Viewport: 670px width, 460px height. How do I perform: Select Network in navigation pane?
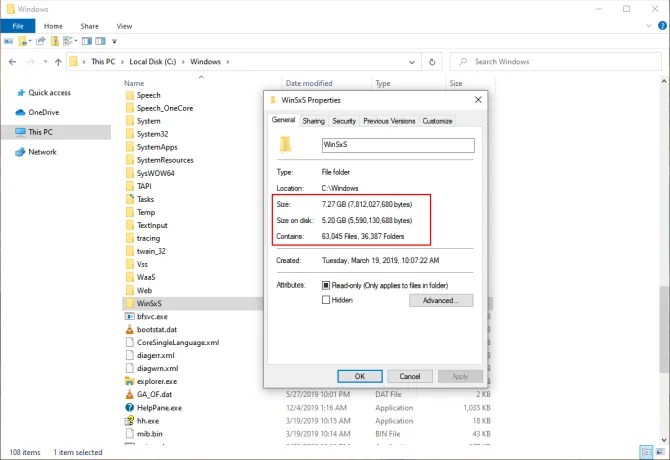(x=42, y=152)
